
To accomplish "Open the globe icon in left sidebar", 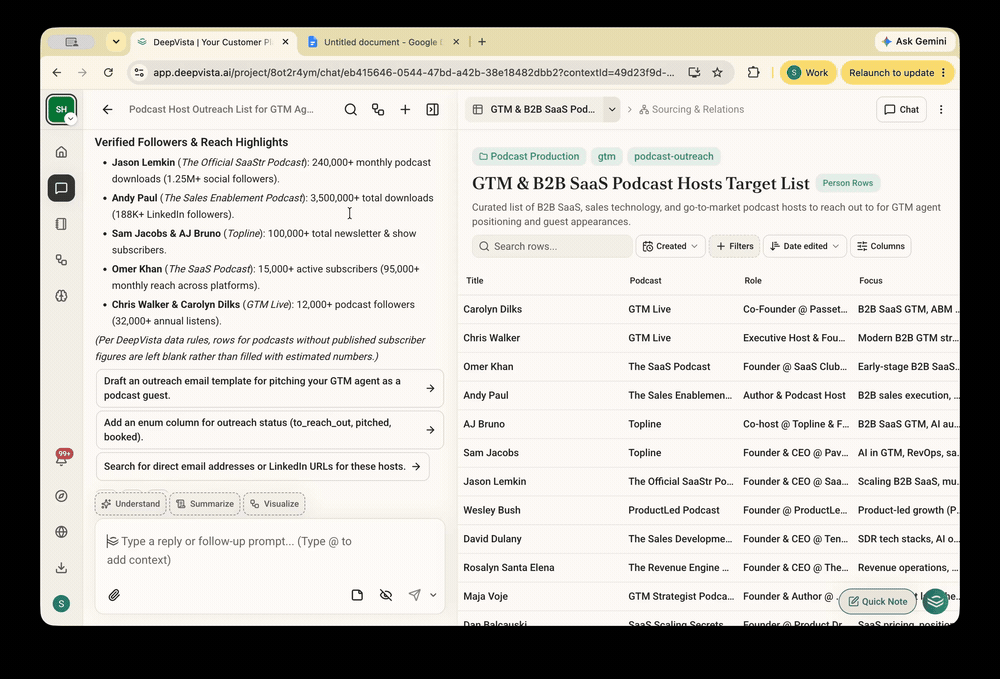I will [61, 532].
